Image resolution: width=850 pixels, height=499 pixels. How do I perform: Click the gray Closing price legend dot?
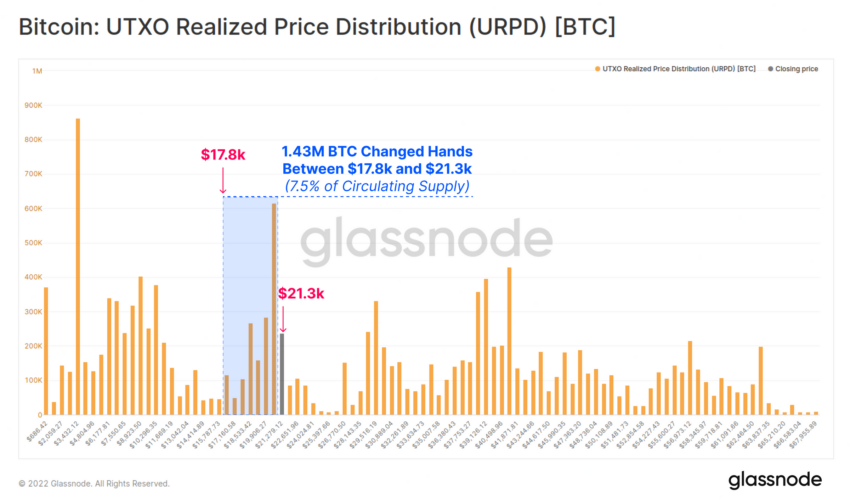pyautogui.click(x=770, y=69)
